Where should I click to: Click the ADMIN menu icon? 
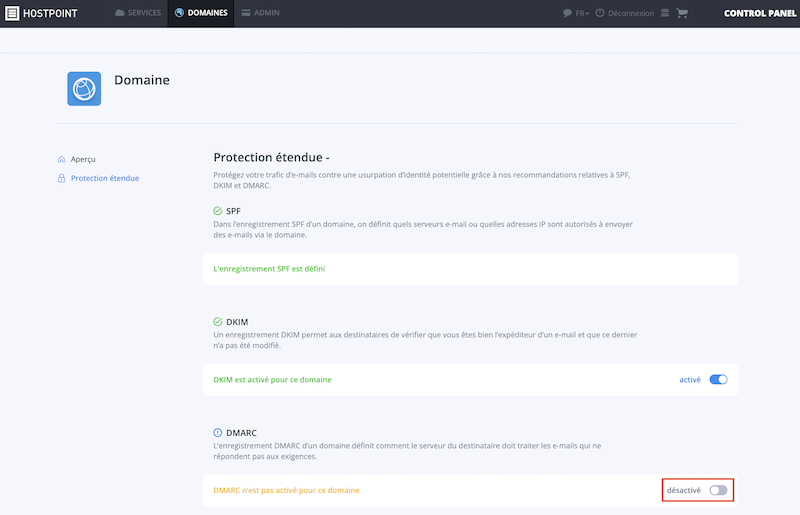(x=246, y=13)
